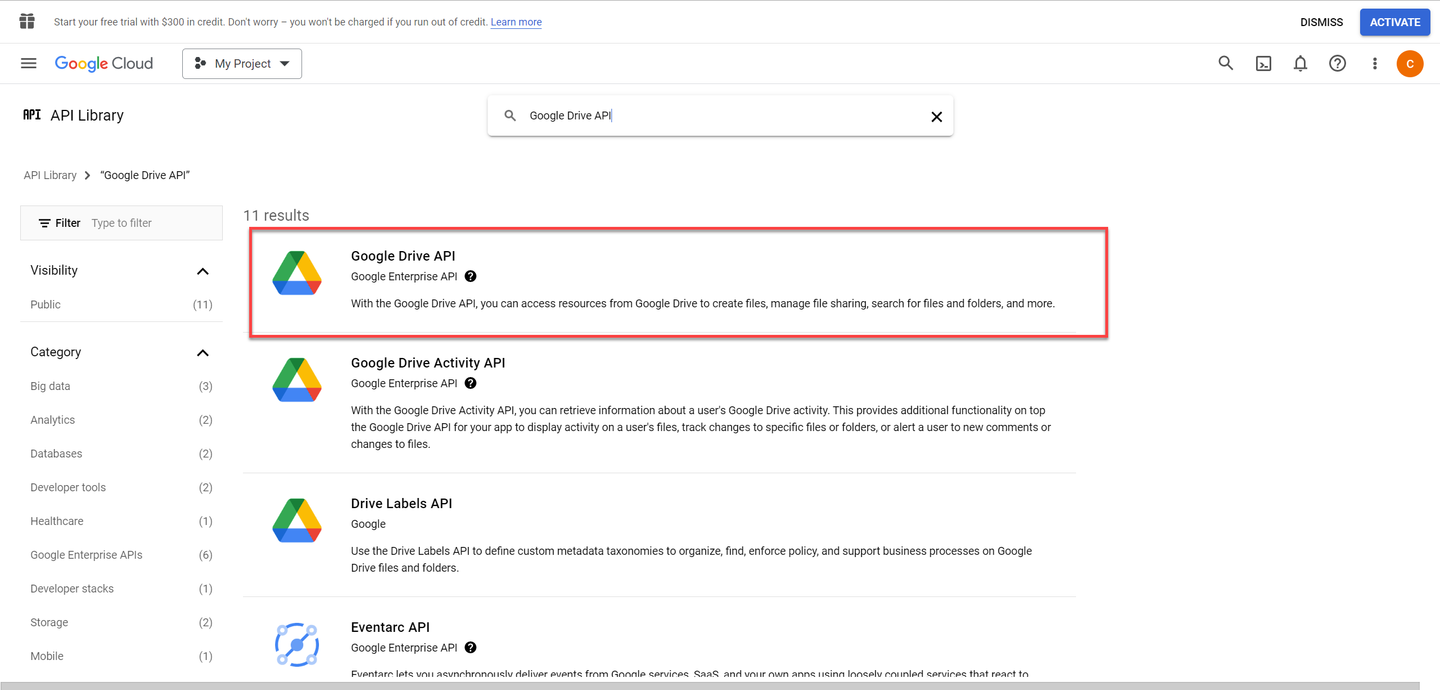Open the Google Drive Activity API result

428,363
